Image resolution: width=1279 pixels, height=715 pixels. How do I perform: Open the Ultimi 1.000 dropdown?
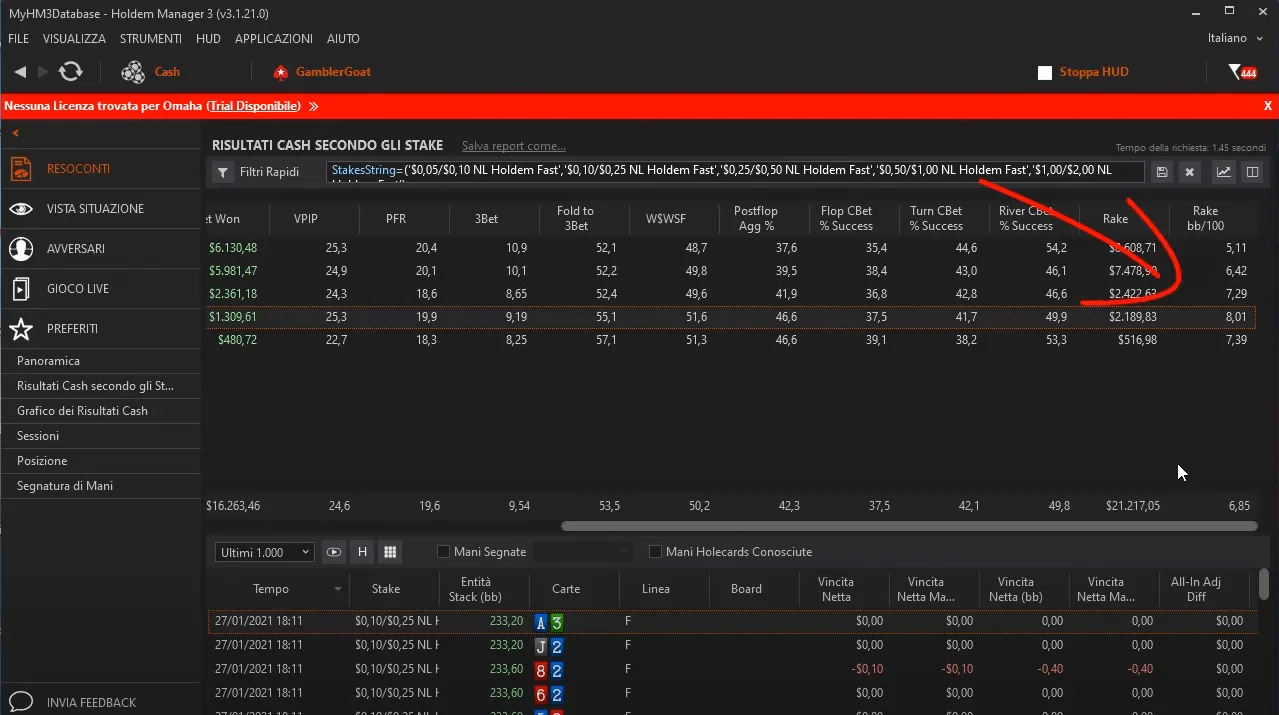(264, 552)
